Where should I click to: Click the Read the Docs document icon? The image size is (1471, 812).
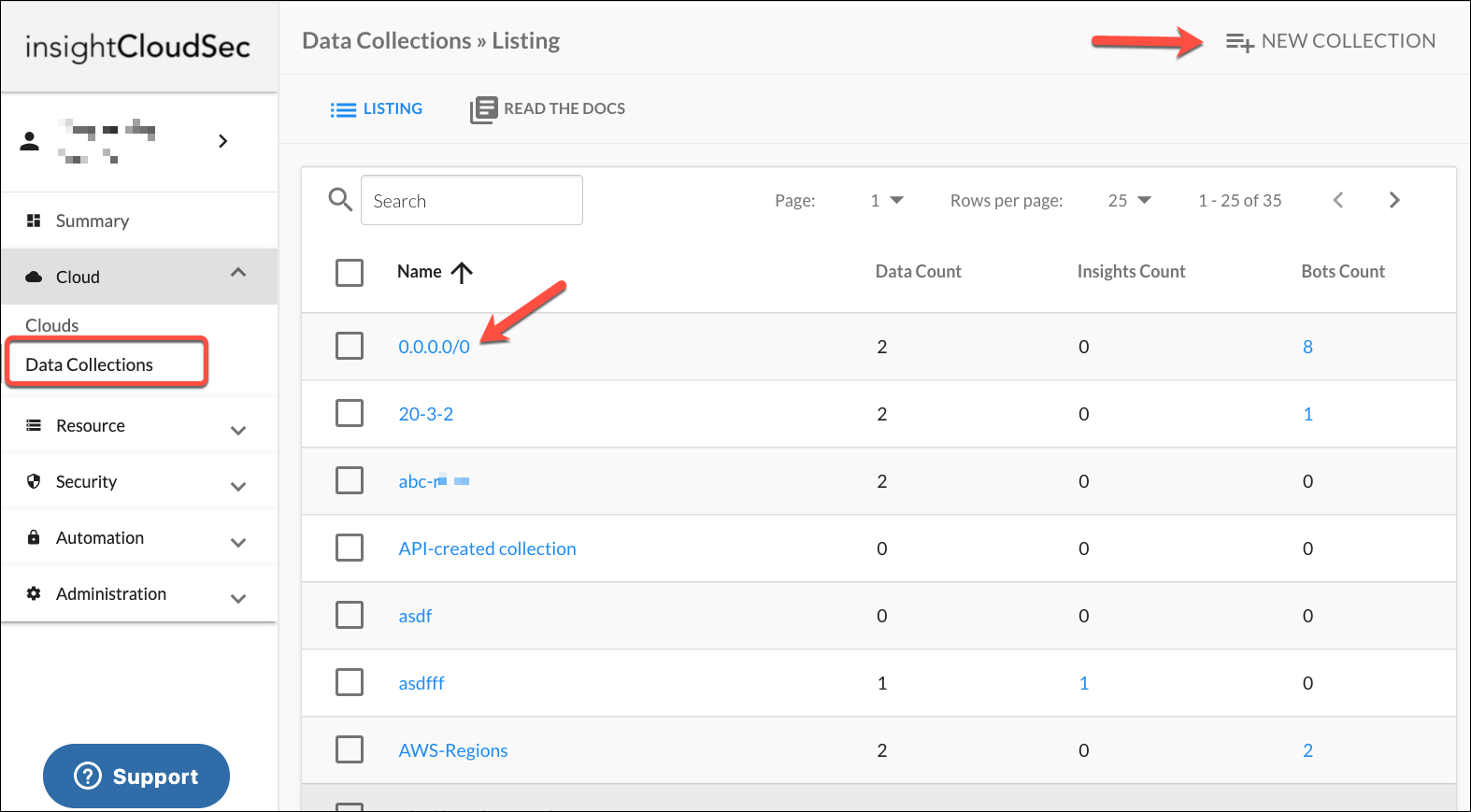click(x=483, y=109)
